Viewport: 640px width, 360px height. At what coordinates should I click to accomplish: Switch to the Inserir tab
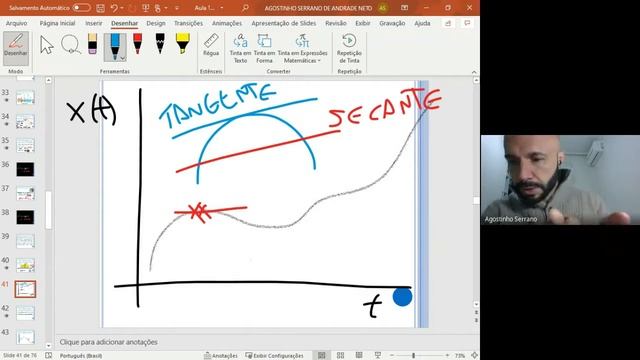coord(94,23)
